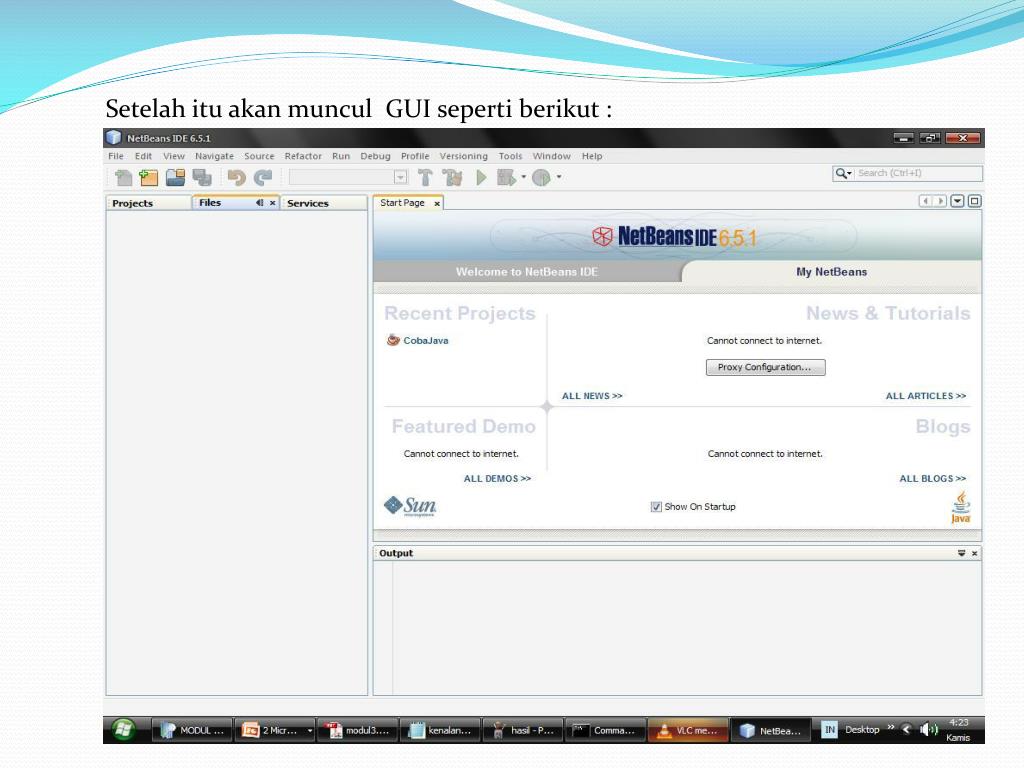Open the Navigate menu

(214, 156)
